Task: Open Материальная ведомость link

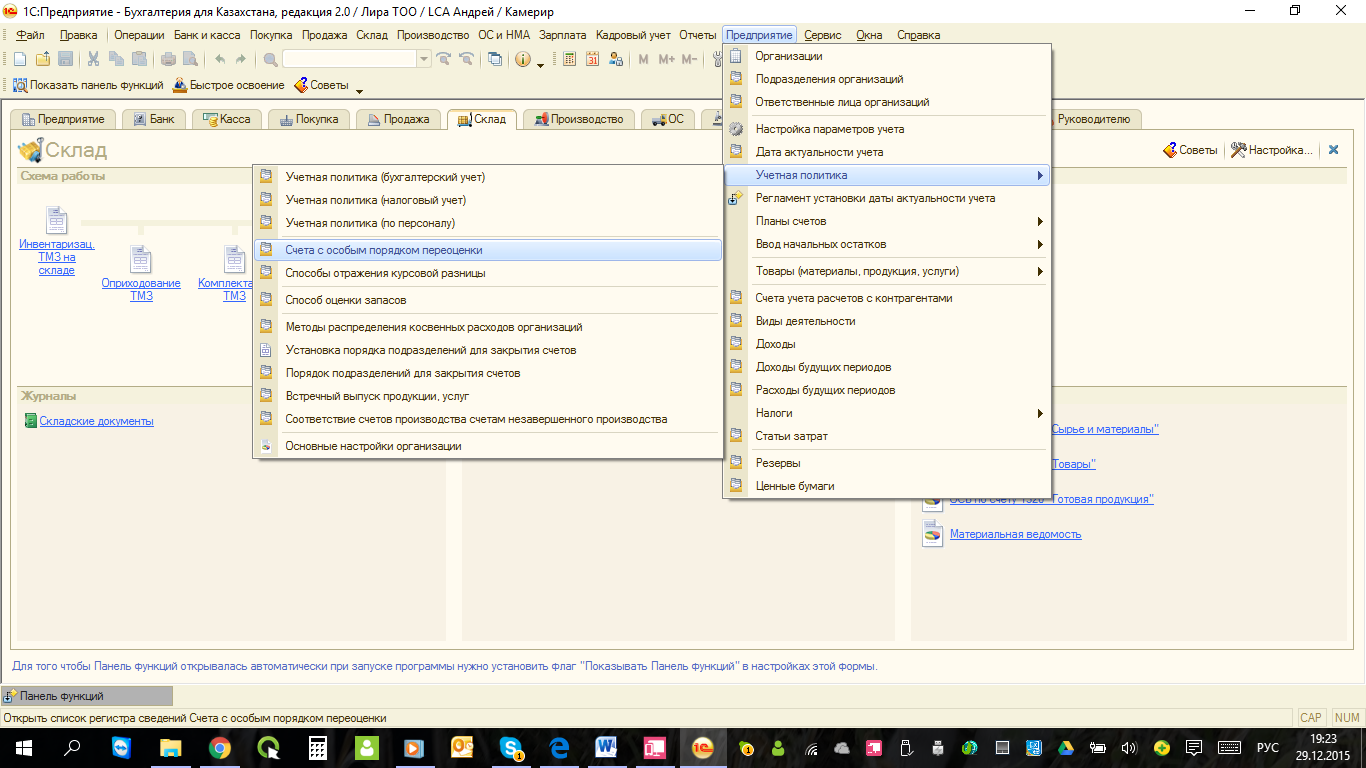Action: 1016,534
